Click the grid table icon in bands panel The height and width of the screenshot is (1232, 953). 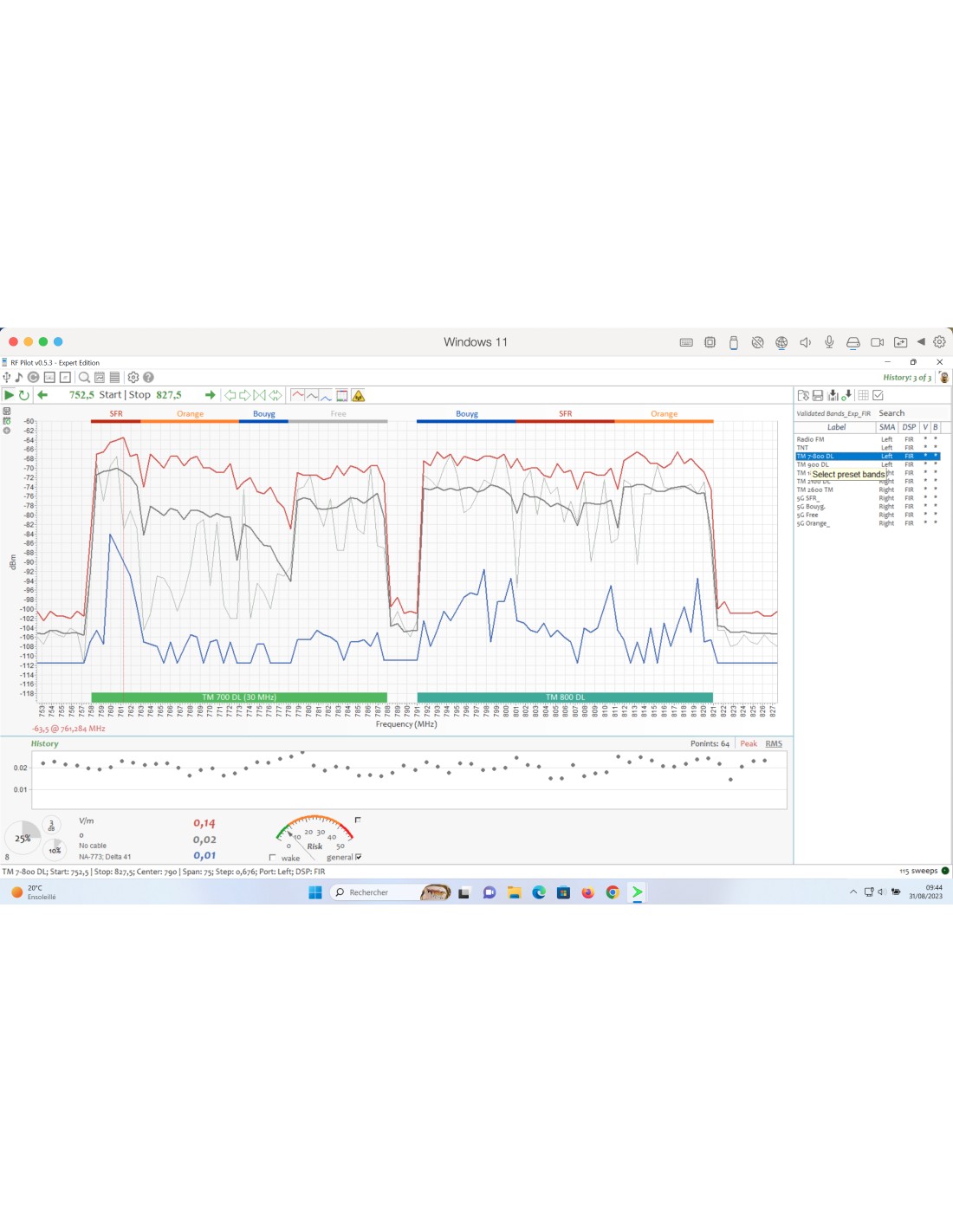click(864, 395)
